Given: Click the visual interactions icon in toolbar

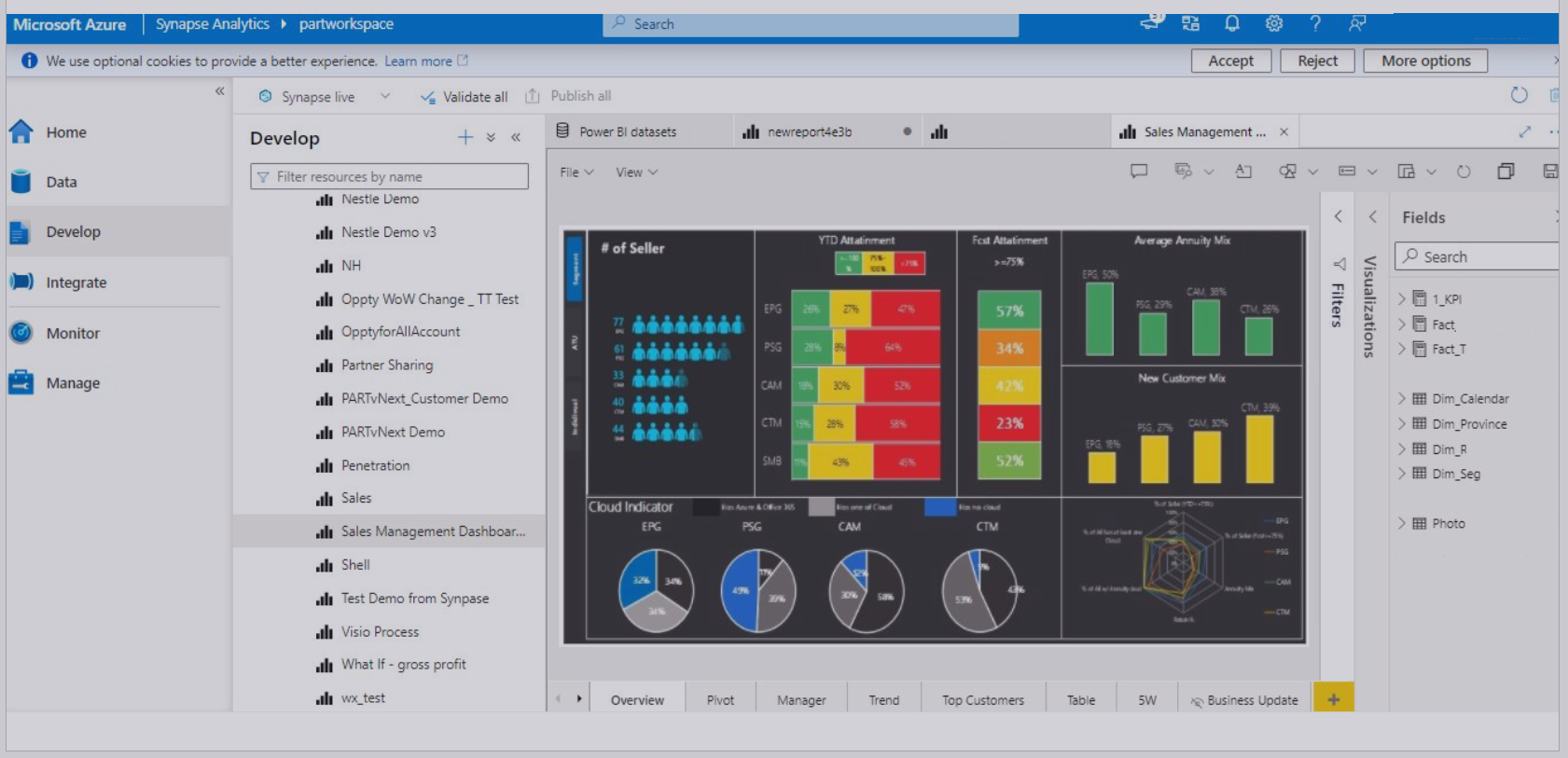Looking at the screenshot, I should (1407, 172).
